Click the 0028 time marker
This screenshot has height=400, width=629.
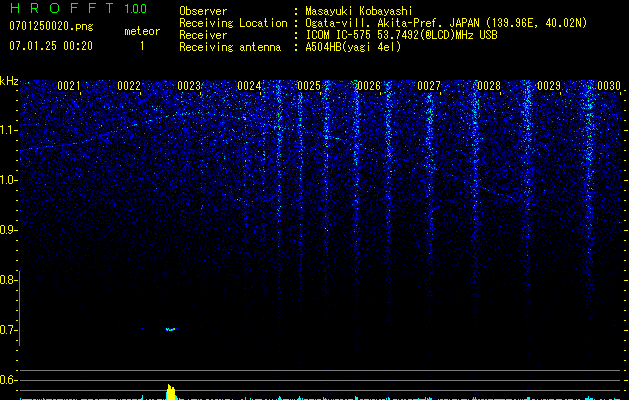point(489,86)
